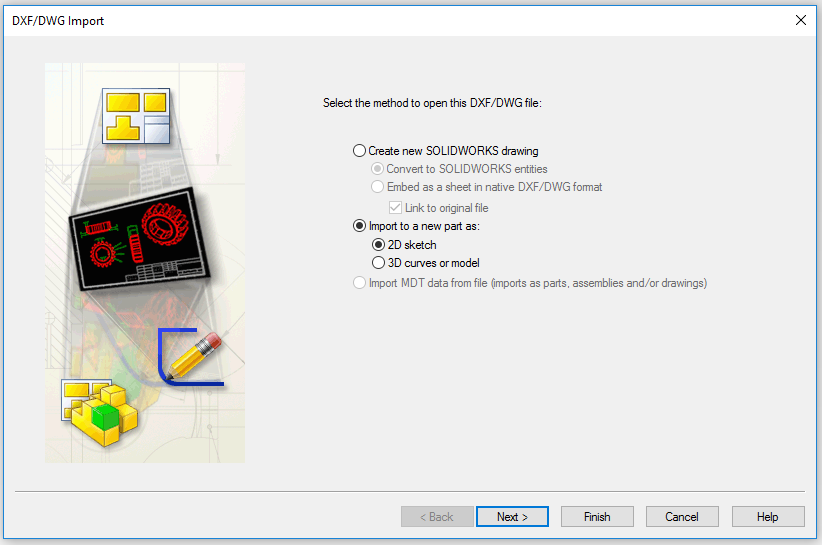Click the pencil sketch icon
The height and width of the screenshot is (545, 822).
pyautogui.click(x=192, y=357)
